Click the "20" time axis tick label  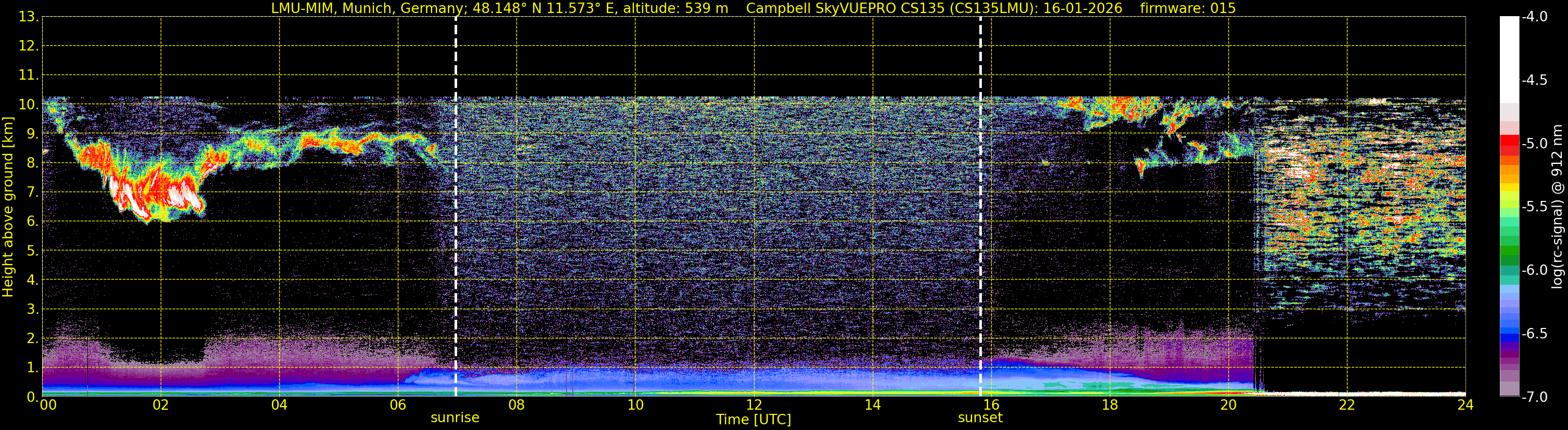(1229, 406)
